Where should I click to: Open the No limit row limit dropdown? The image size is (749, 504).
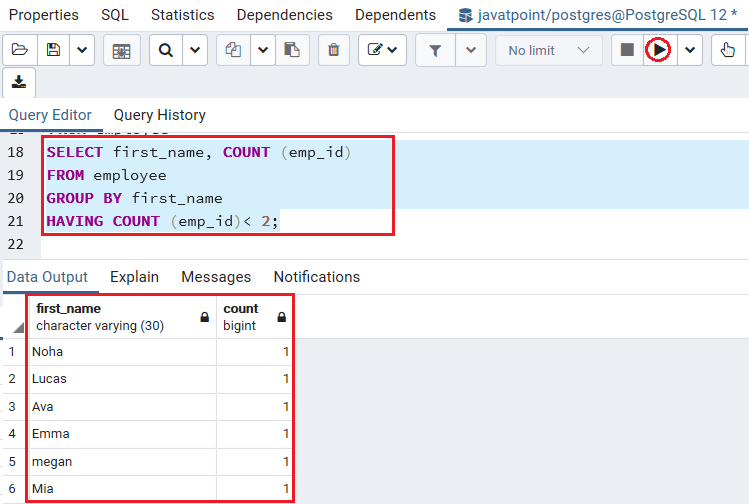(548, 50)
